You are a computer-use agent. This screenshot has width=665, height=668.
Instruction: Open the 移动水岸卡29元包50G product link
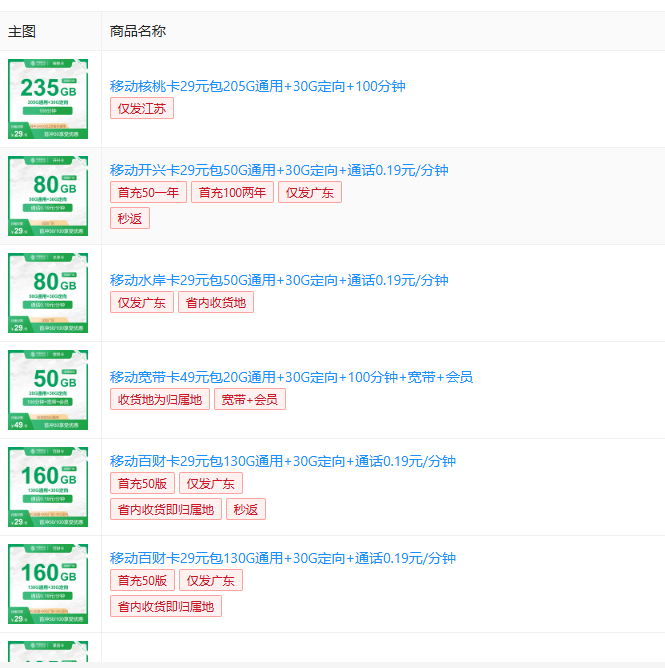(x=279, y=280)
